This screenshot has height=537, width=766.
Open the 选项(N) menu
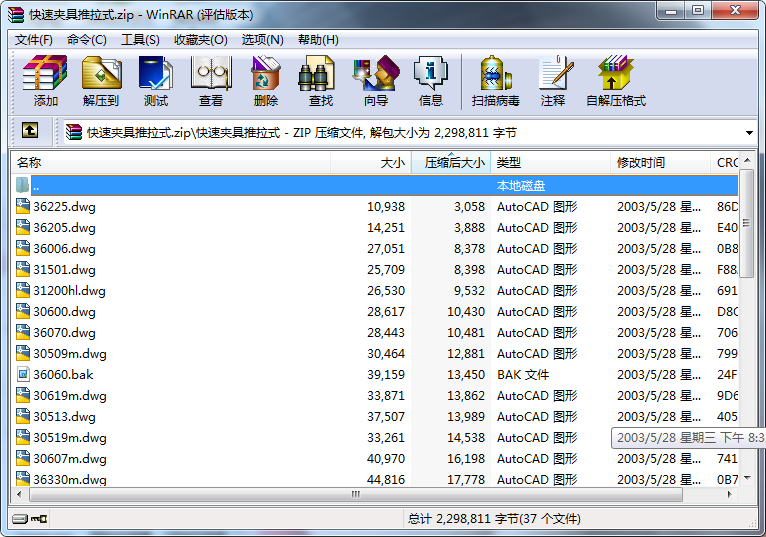click(262, 40)
